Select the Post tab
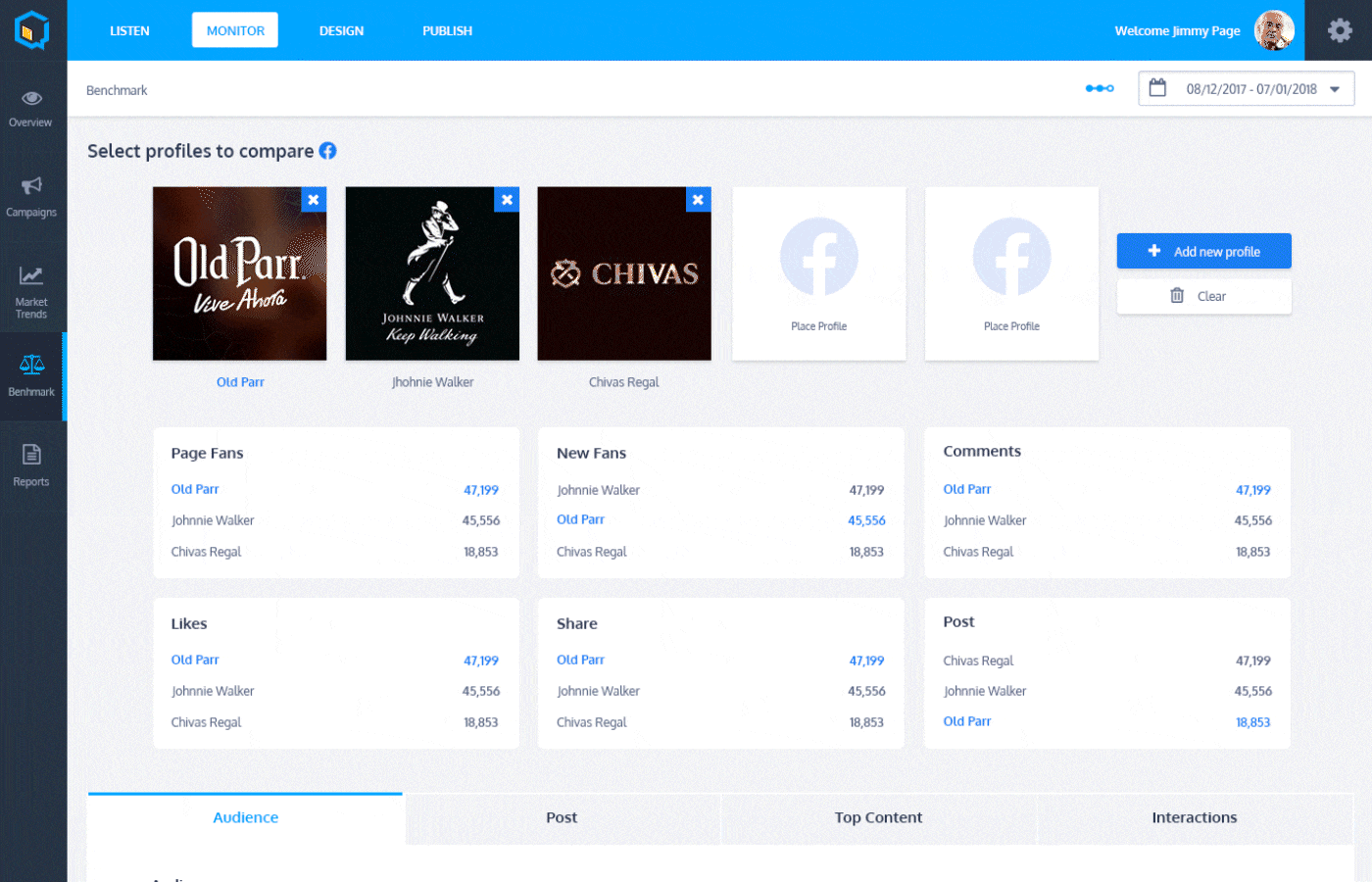This screenshot has width=1372, height=882. (562, 817)
